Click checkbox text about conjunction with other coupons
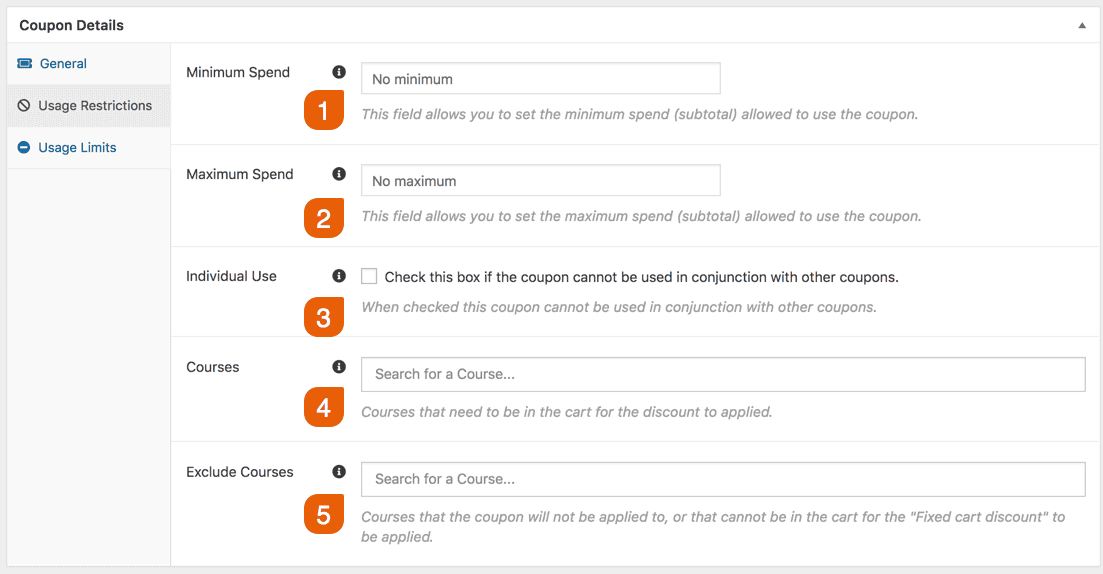 coord(642,277)
